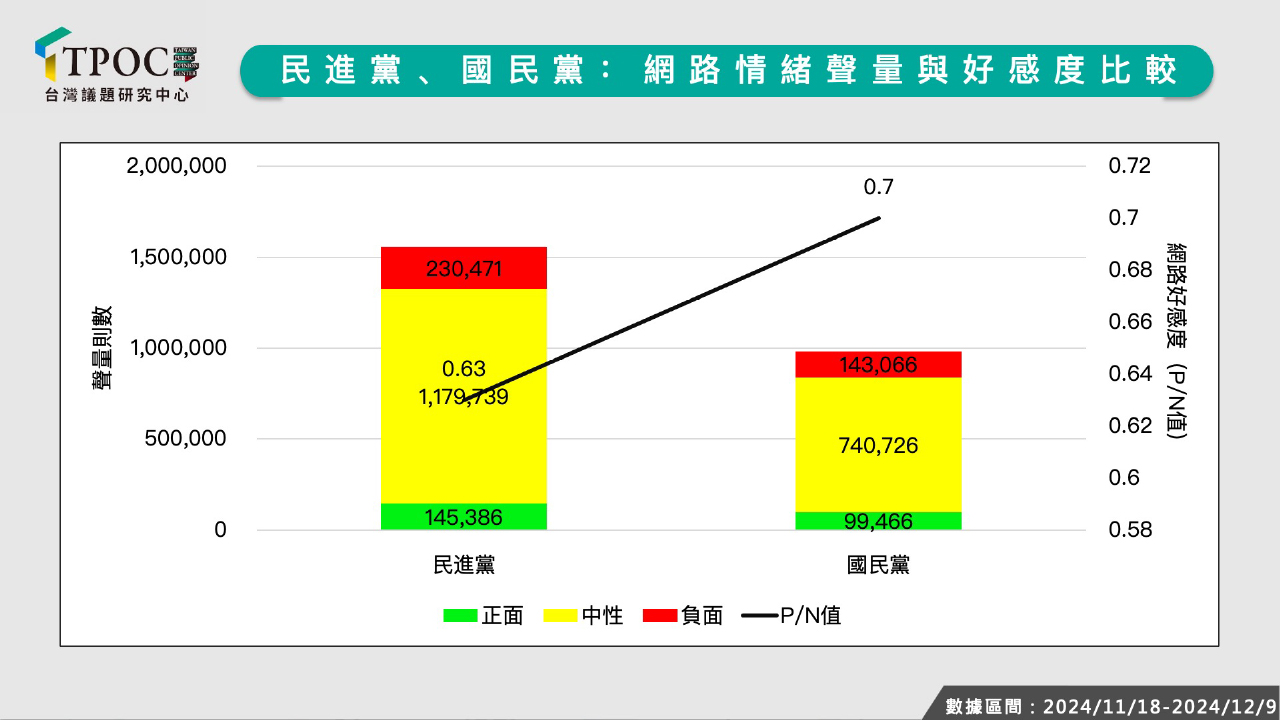Click the yellow 中性 legend swatch
1280x720 pixels.
pyautogui.click(x=560, y=616)
